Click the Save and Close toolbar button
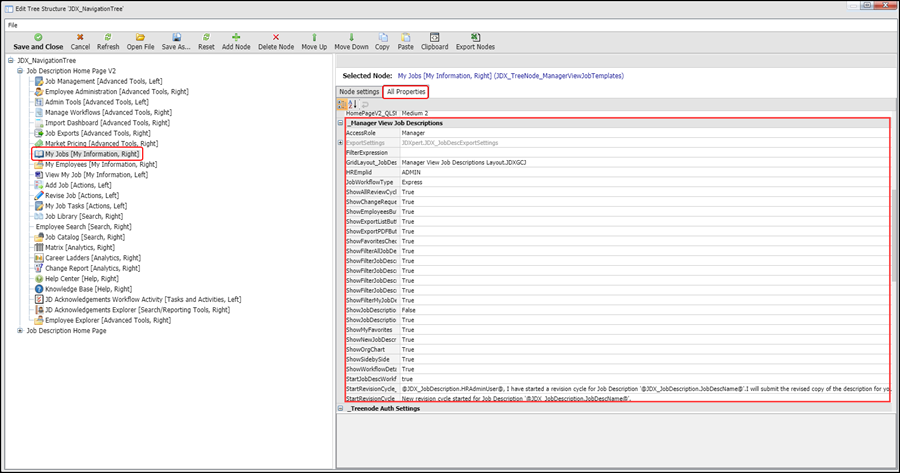The width and height of the screenshot is (900, 473). tap(38, 41)
